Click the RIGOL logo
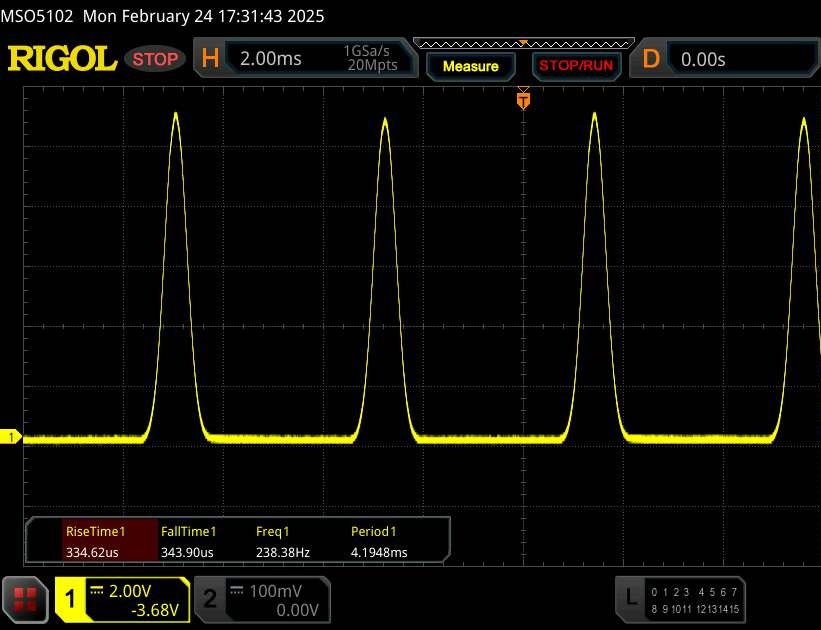Viewport: 821px width, 630px height. coord(62,58)
